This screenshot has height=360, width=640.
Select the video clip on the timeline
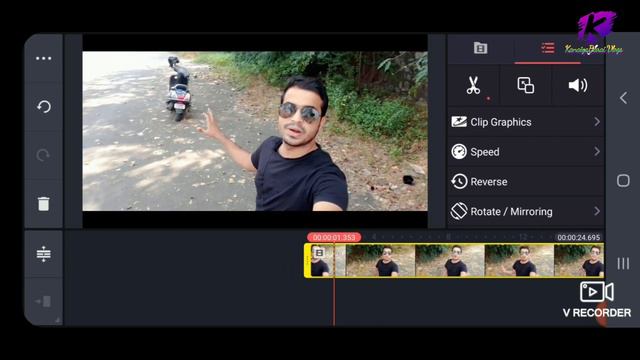click(x=454, y=260)
